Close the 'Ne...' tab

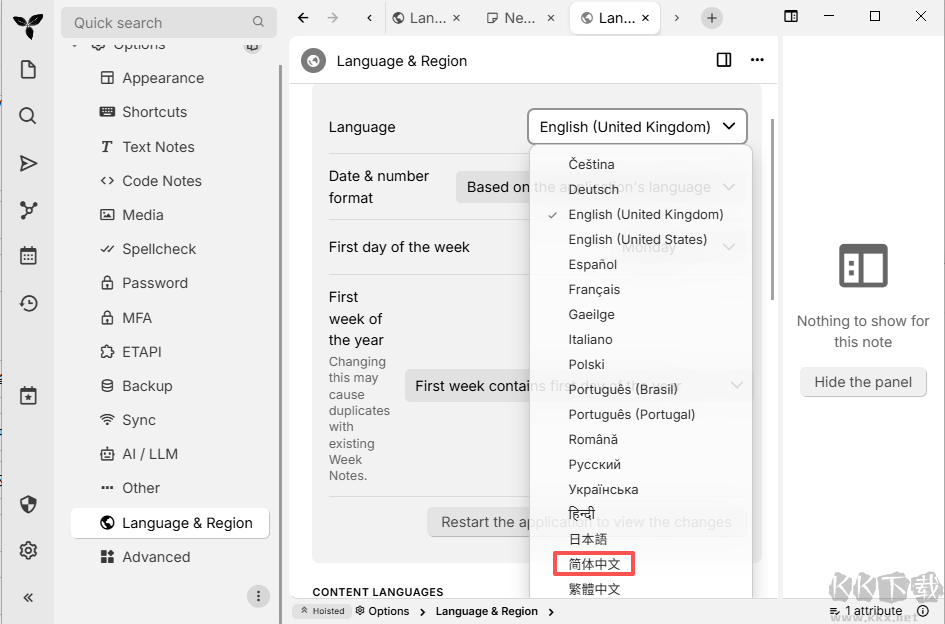coord(551,18)
